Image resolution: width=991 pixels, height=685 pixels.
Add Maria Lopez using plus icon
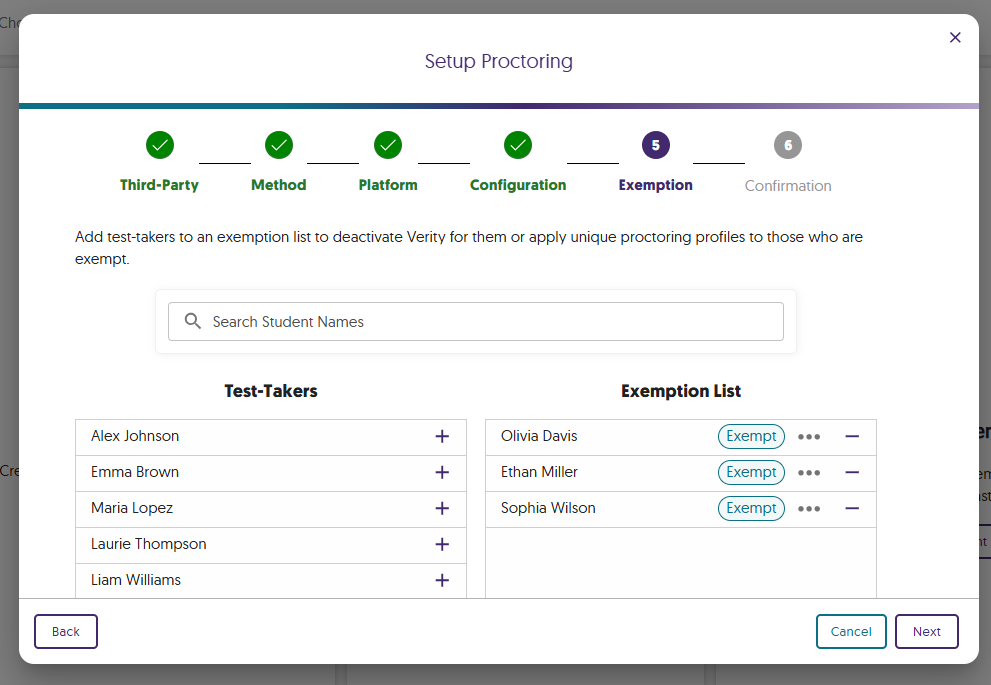442,509
